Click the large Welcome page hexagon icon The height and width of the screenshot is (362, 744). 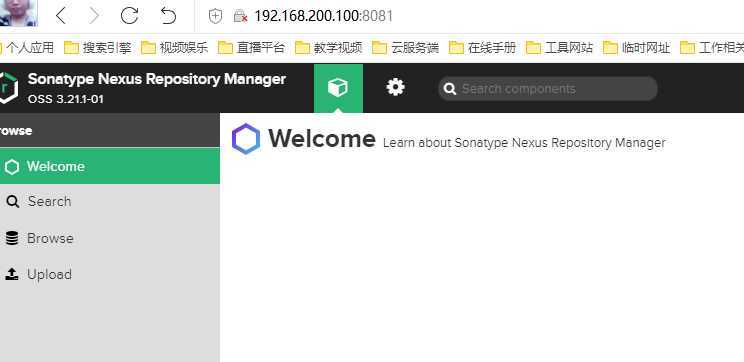coord(246,139)
